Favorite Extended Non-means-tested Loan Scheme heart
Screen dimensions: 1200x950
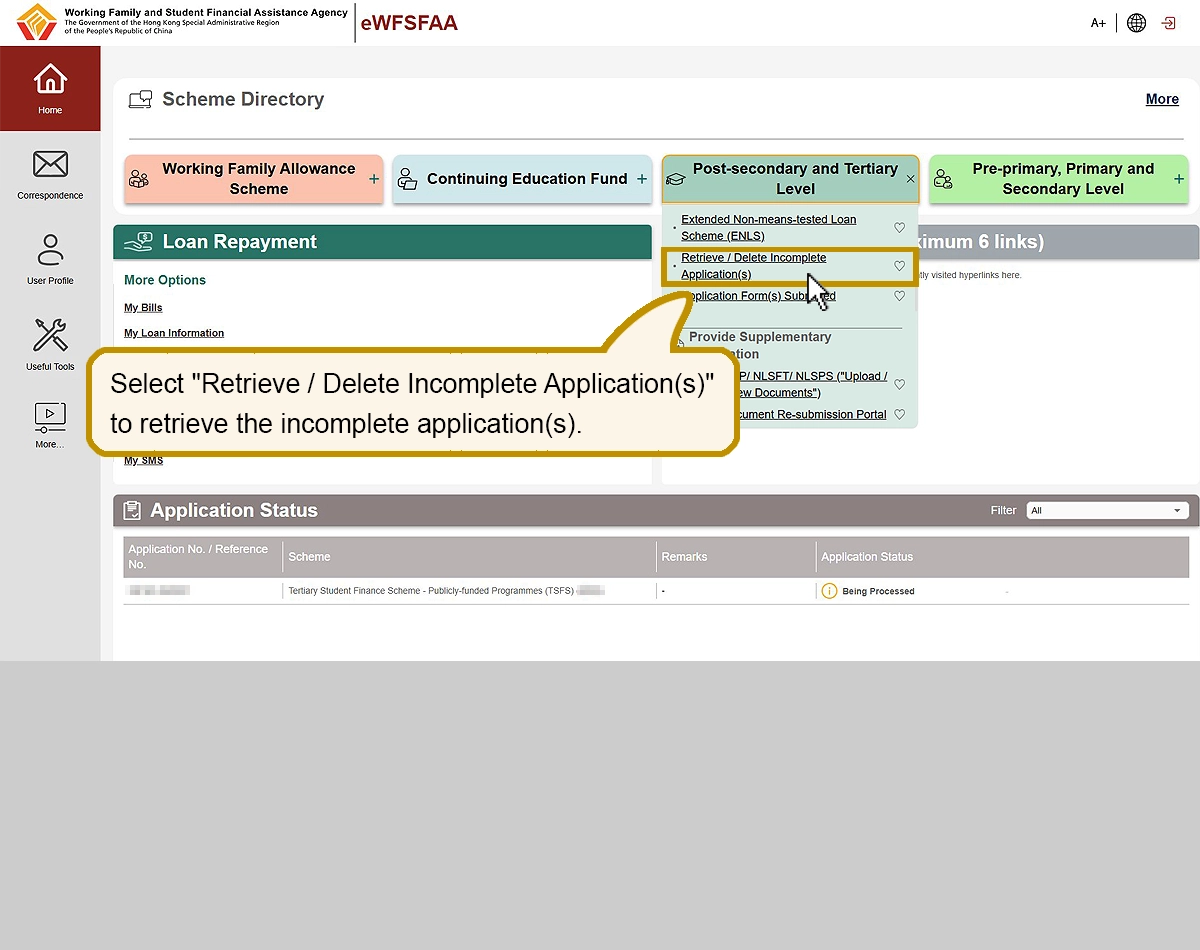tap(899, 228)
